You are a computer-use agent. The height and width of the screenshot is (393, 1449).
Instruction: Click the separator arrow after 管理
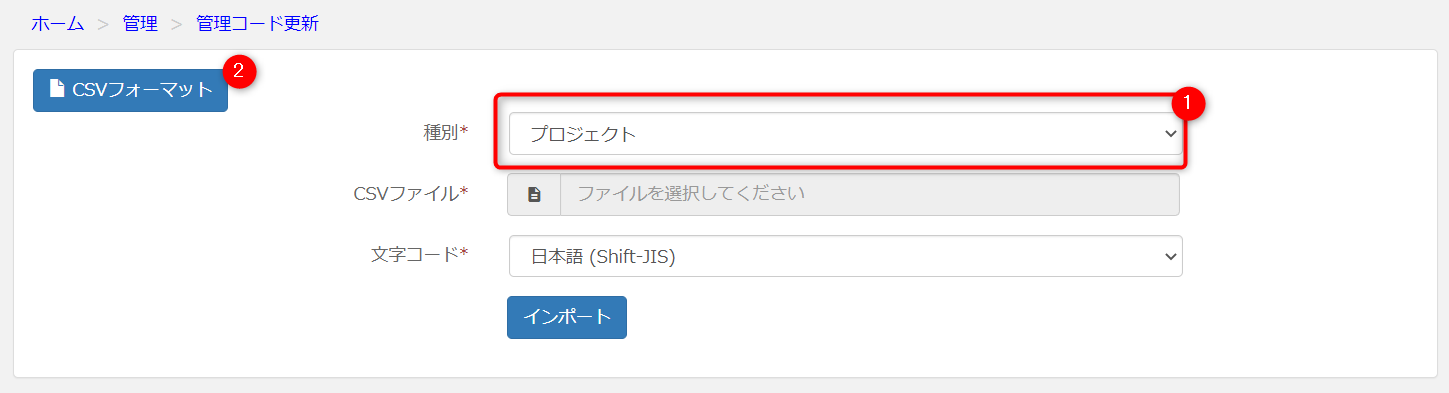pos(176,25)
